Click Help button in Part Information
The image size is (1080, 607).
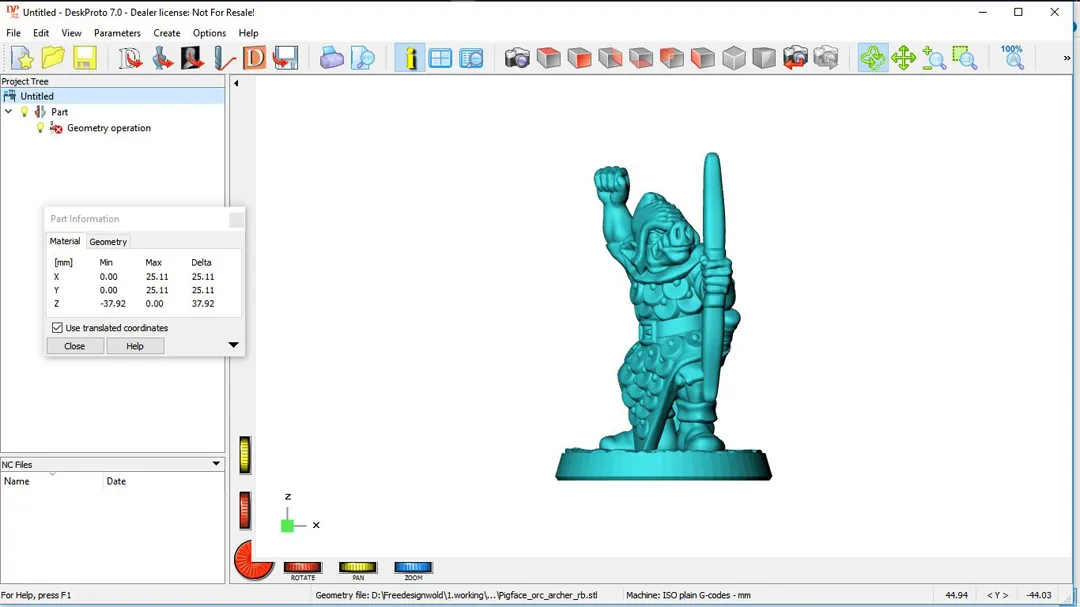click(135, 346)
